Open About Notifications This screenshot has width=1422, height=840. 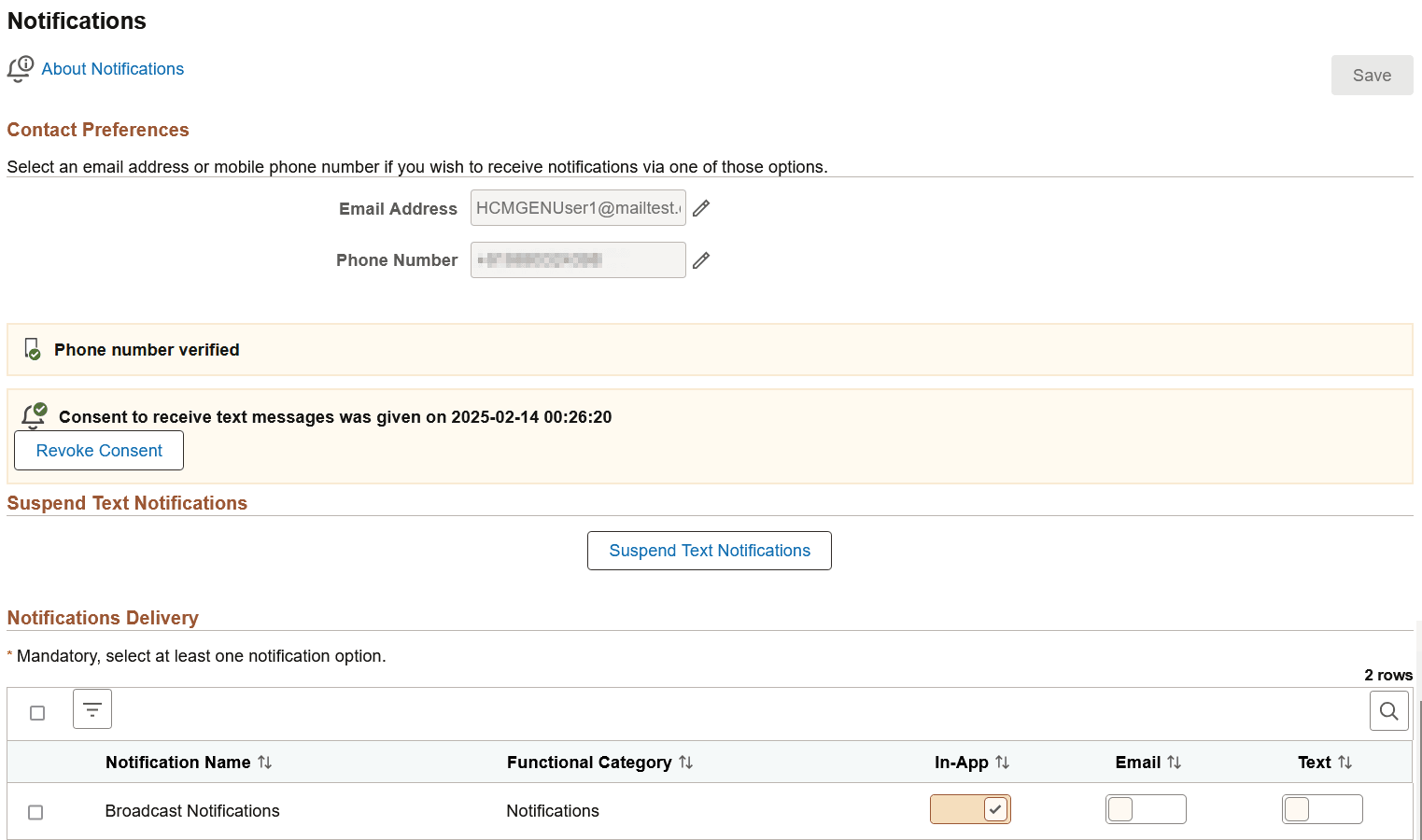111,68
